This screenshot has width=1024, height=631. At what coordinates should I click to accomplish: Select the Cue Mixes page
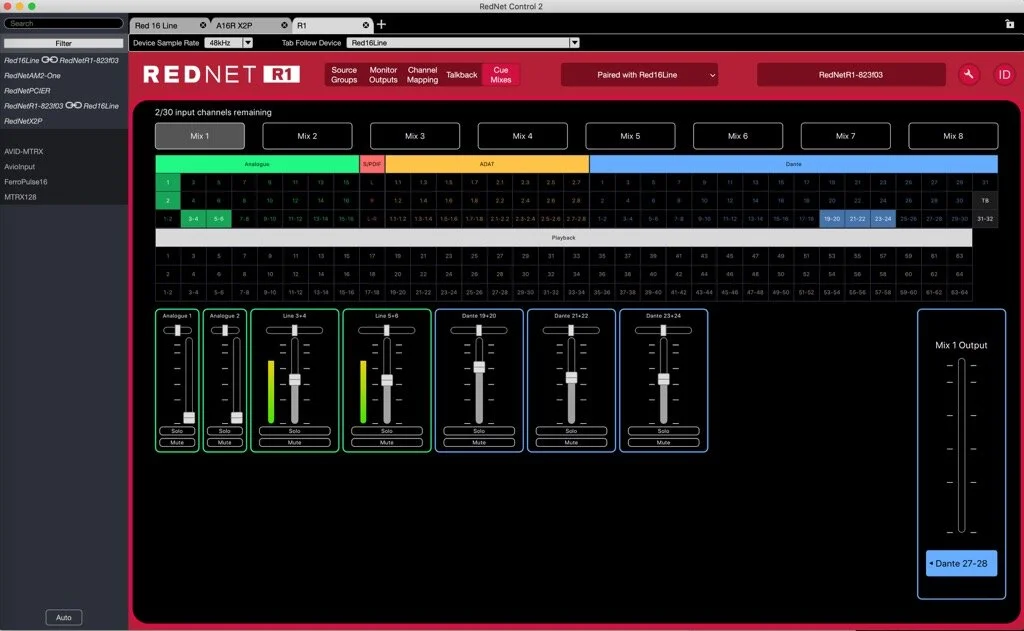(x=501, y=74)
